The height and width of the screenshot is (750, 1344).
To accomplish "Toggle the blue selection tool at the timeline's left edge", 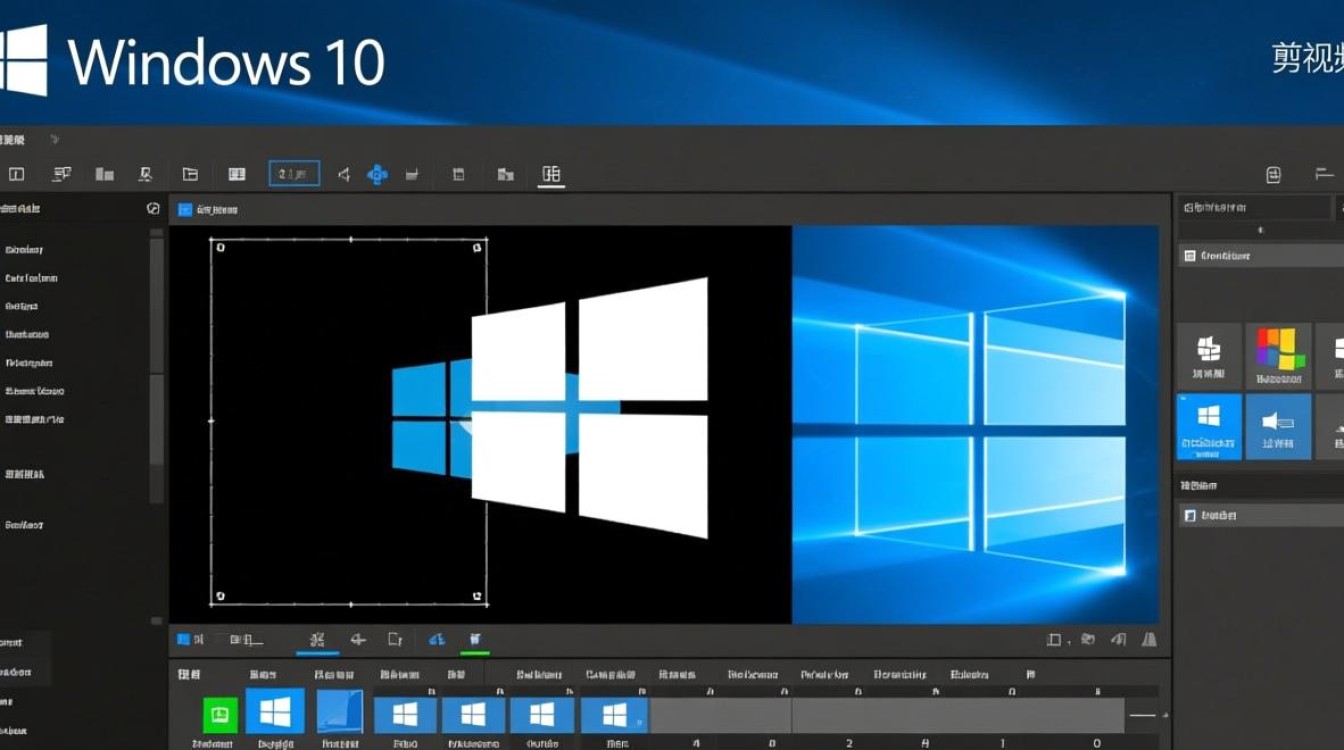I will pyautogui.click(x=183, y=639).
